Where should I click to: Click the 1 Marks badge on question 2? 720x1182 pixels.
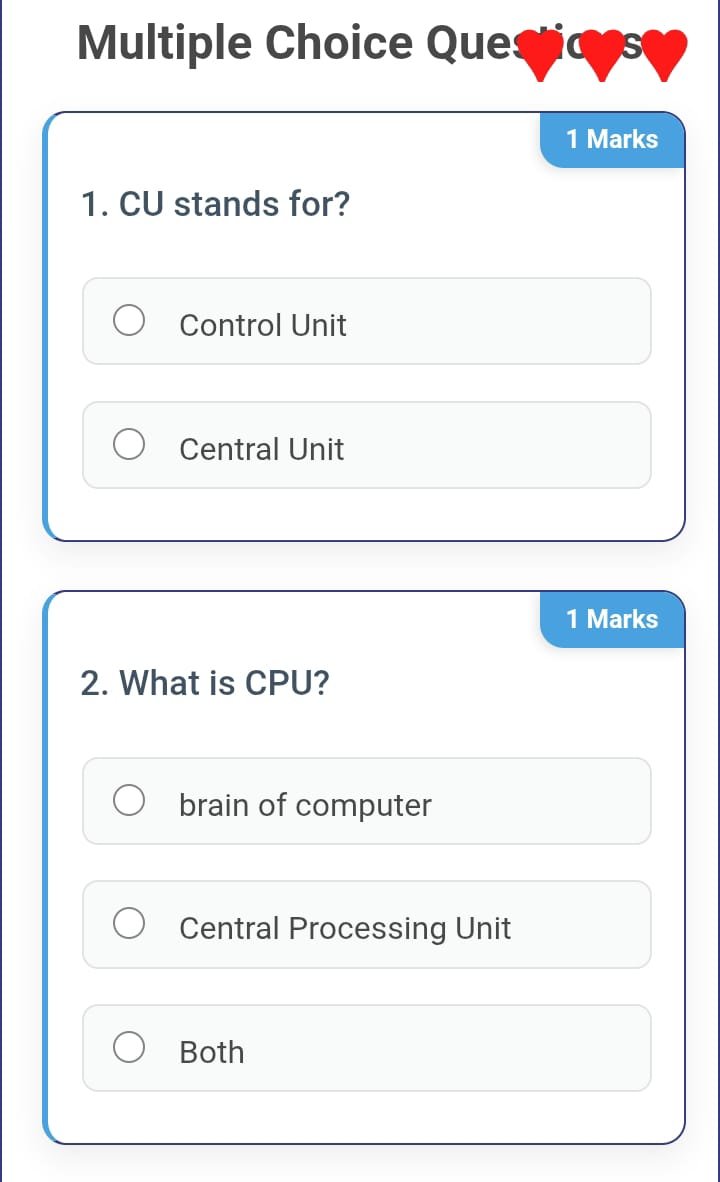tap(612, 619)
